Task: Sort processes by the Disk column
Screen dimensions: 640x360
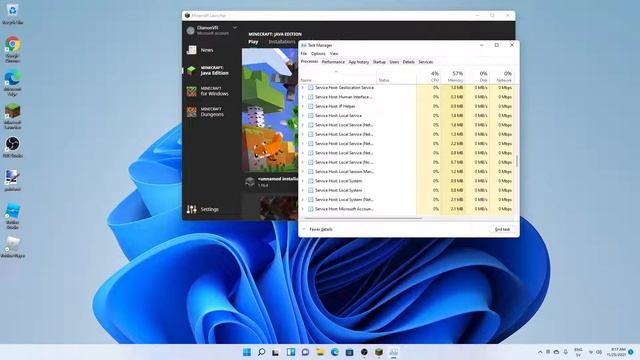Action: pos(477,76)
